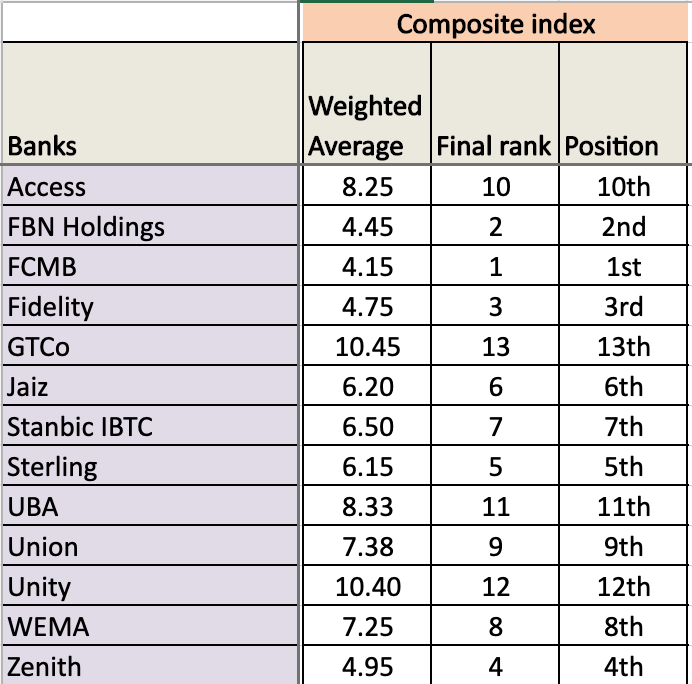The width and height of the screenshot is (692, 684).
Task: Select Sterling's weighted average 6.15
Action: pos(366,467)
